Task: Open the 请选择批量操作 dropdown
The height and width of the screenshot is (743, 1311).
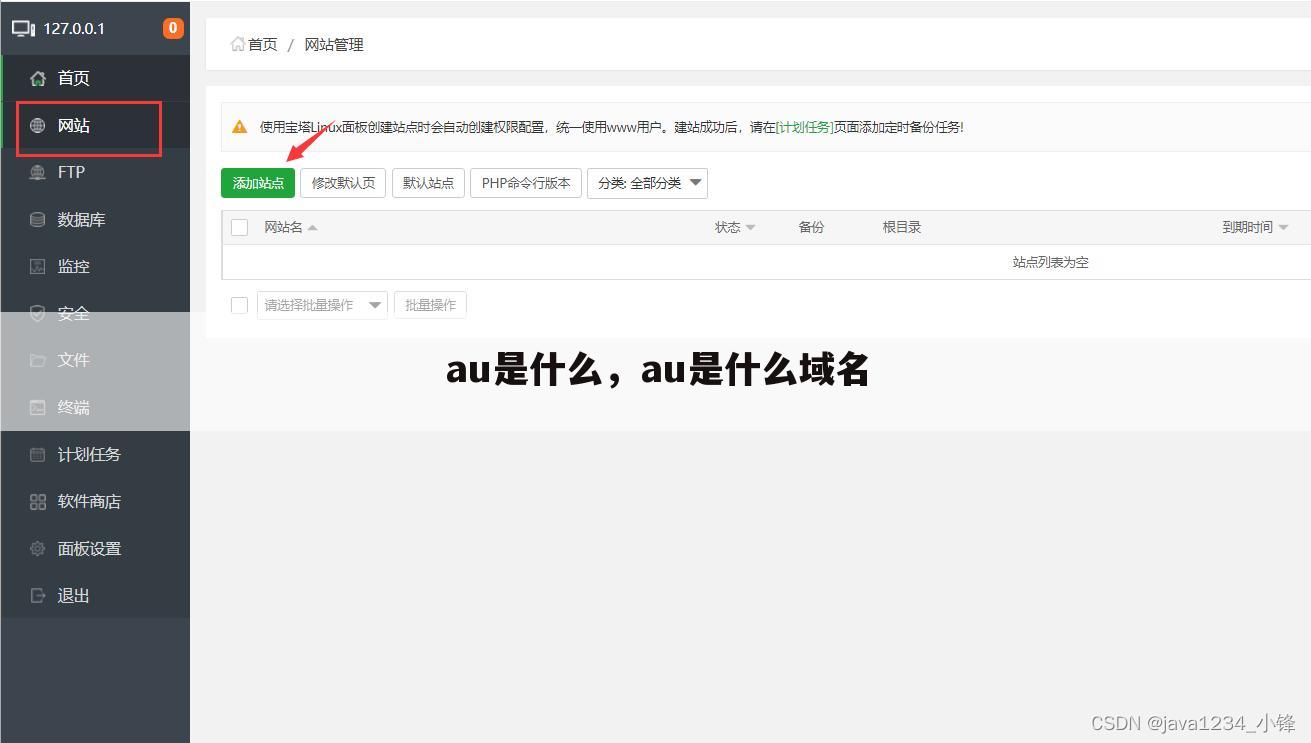Action: pos(322,305)
